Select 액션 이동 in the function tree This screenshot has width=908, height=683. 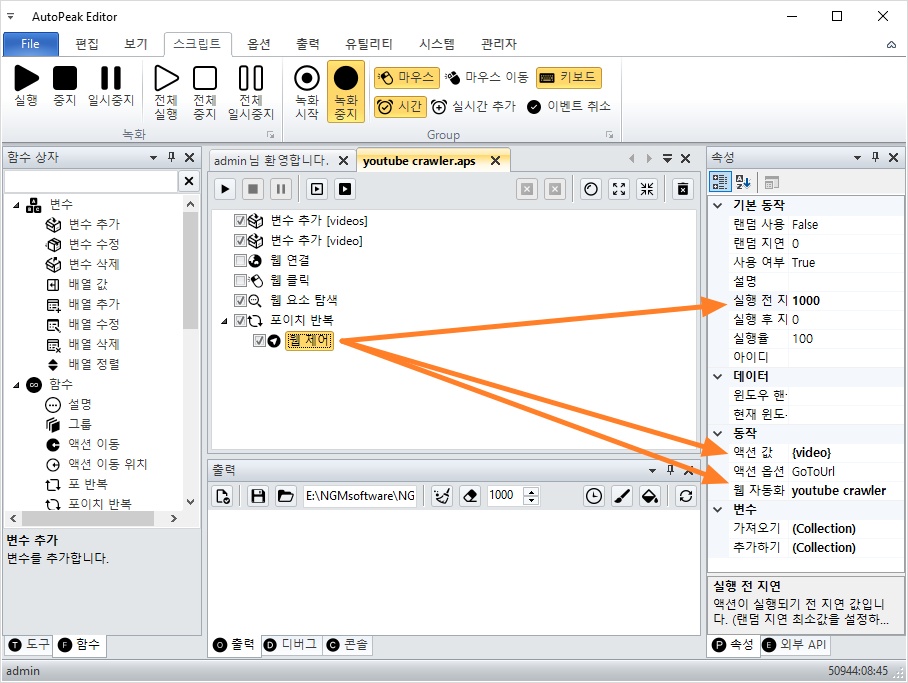tap(94, 444)
